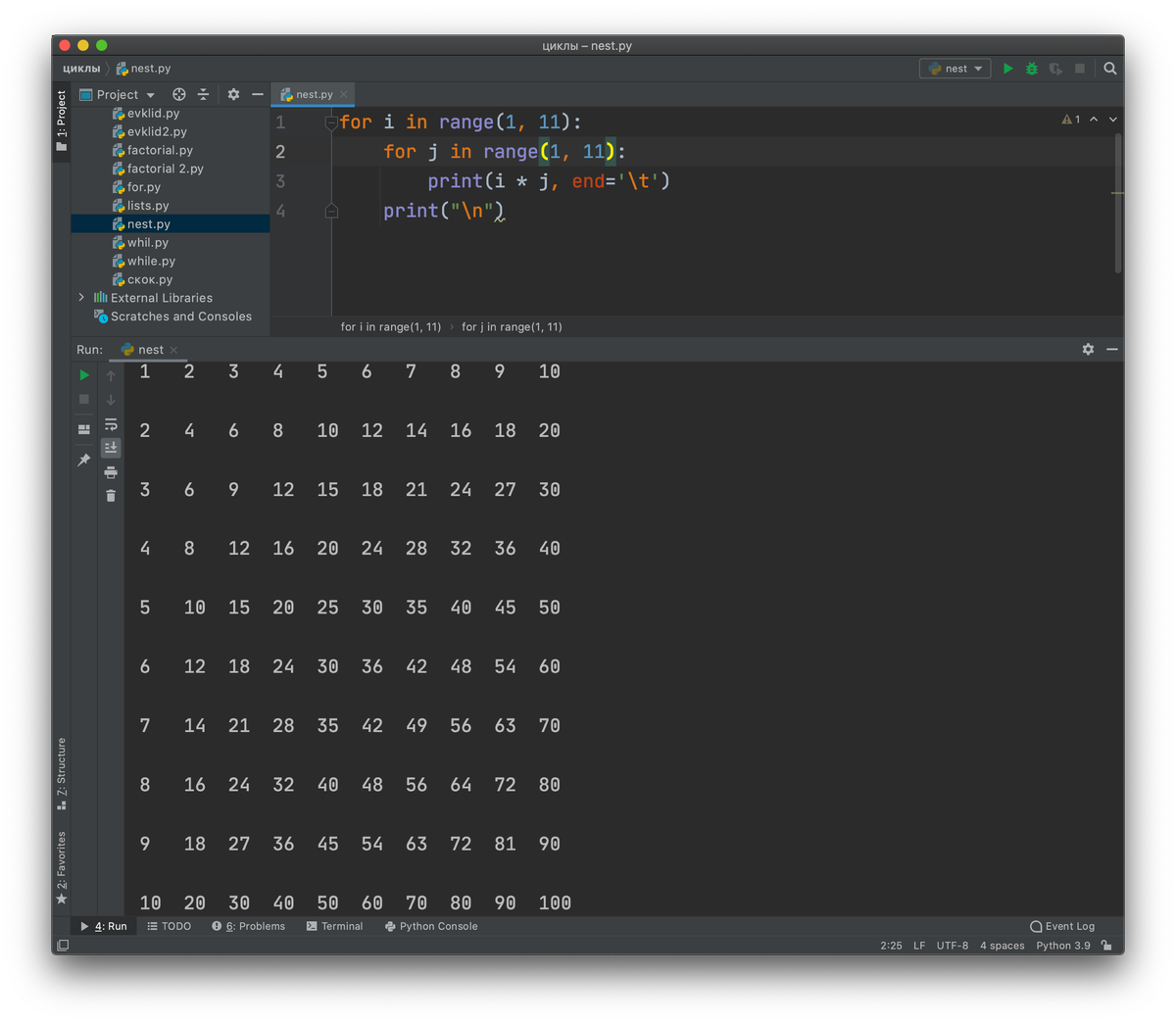1176x1023 pixels.
Task: Open Event Log
Action: click(x=1062, y=926)
